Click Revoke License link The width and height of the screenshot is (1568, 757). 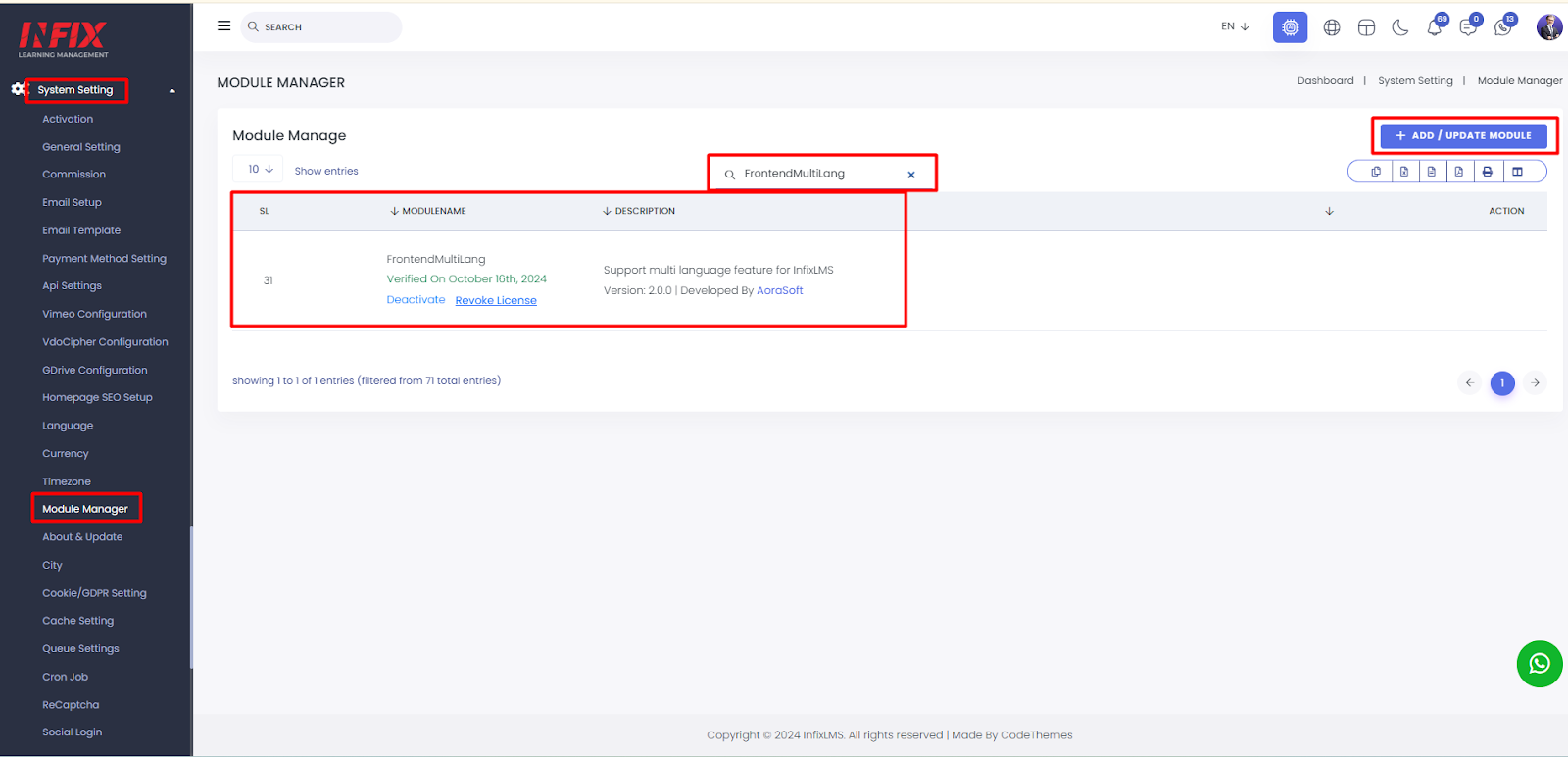(496, 300)
